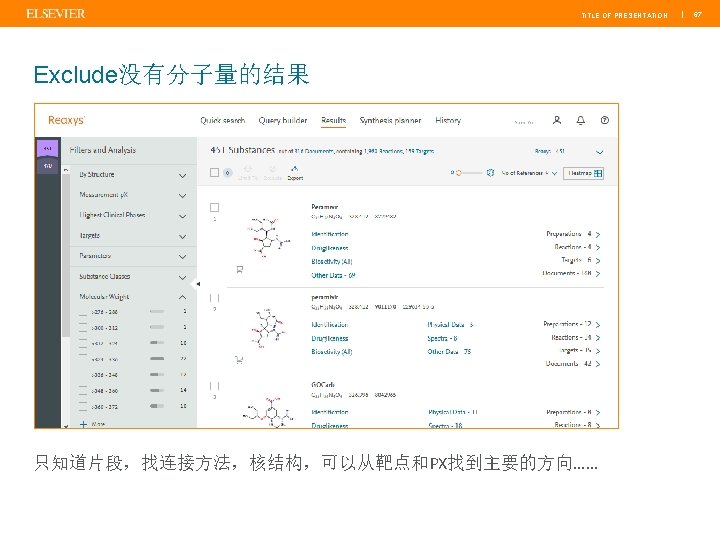Image resolution: width=720 pixels, height=540 pixels.
Task: Click the Heatmap grid button
Action: [583, 173]
